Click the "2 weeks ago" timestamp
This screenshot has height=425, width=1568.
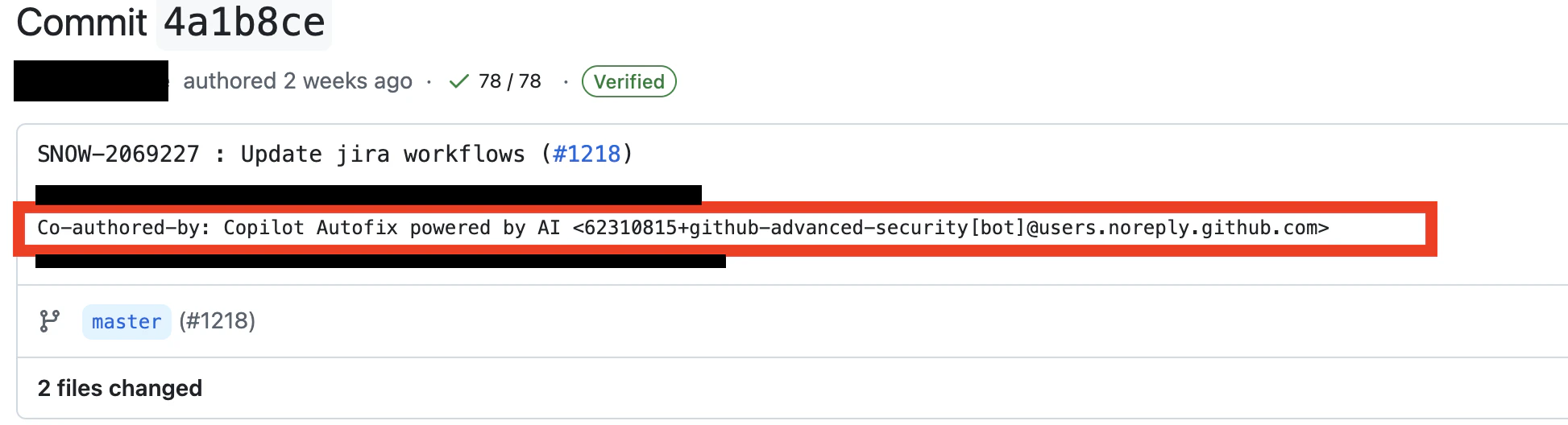[348, 81]
